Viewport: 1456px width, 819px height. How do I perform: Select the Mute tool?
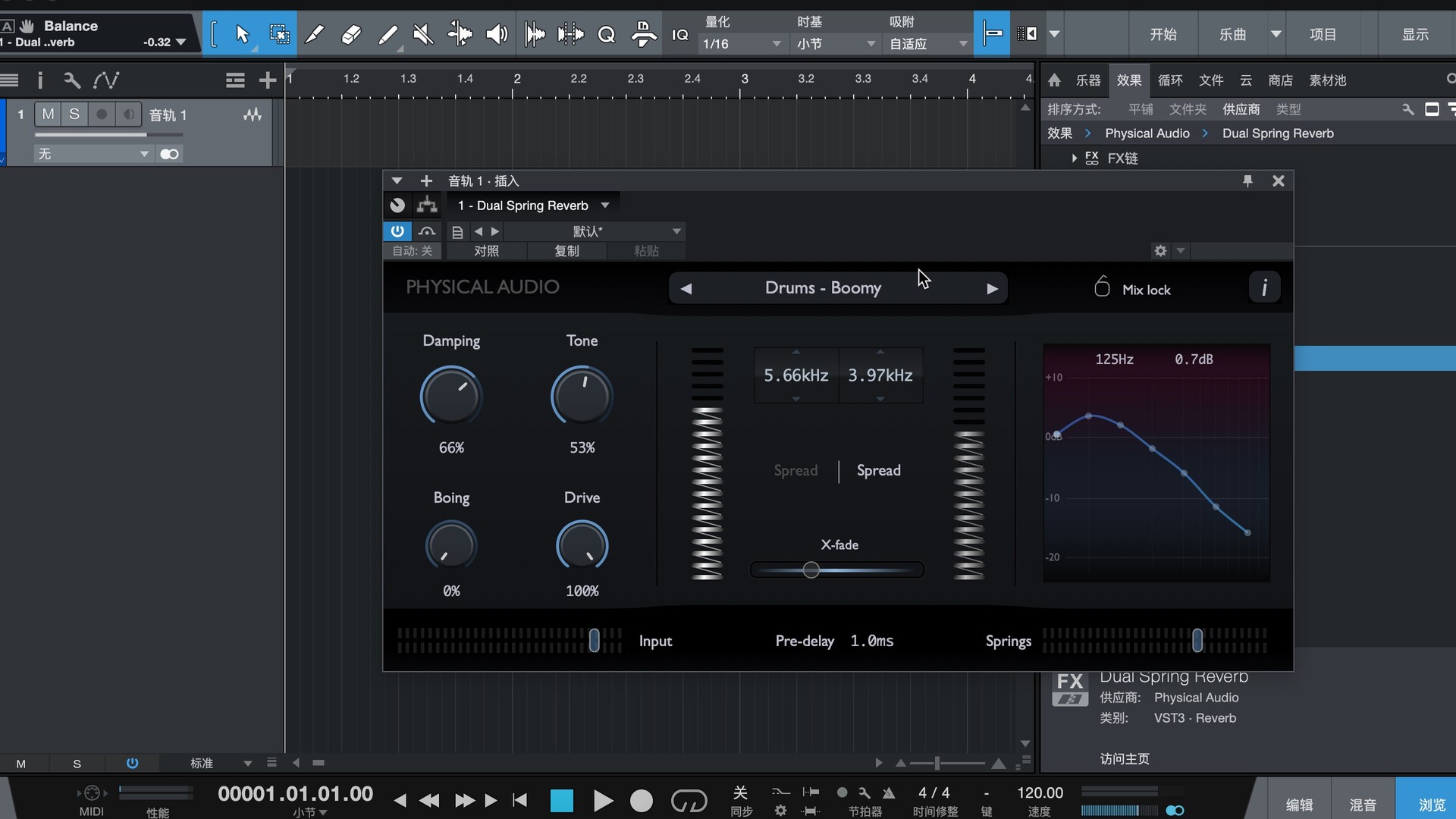point(423,34)
